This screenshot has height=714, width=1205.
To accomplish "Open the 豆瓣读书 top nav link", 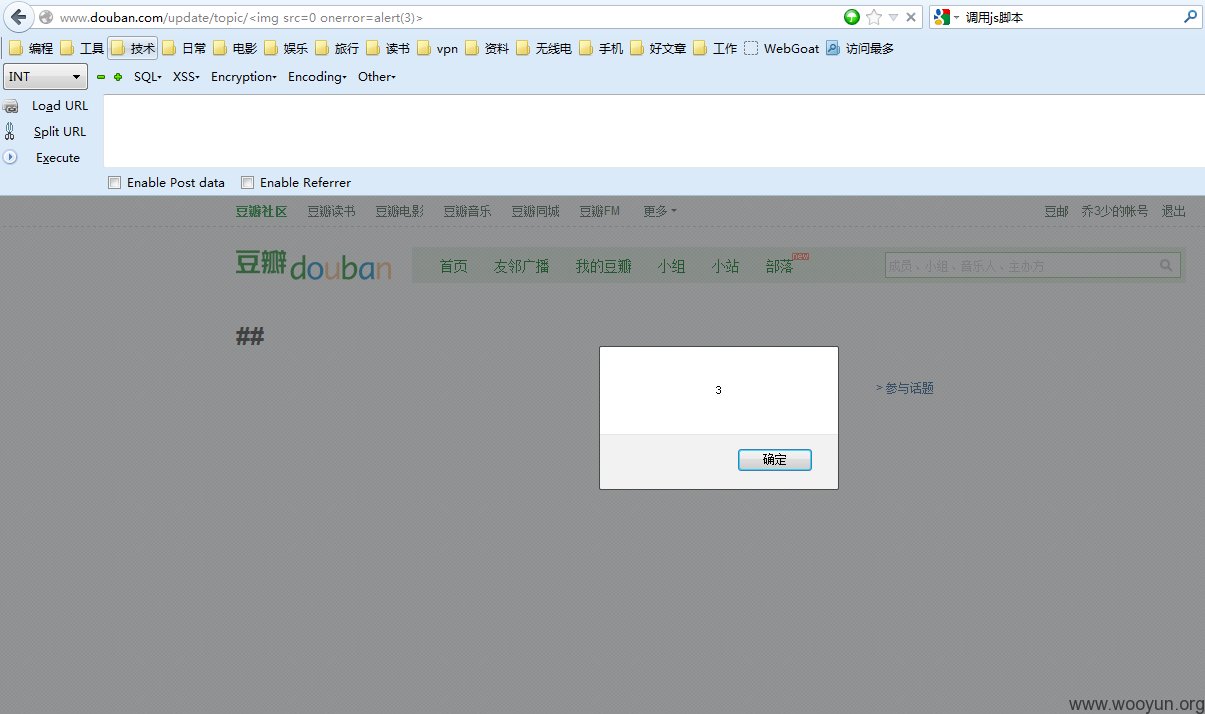I will click(x=331, y=212).
